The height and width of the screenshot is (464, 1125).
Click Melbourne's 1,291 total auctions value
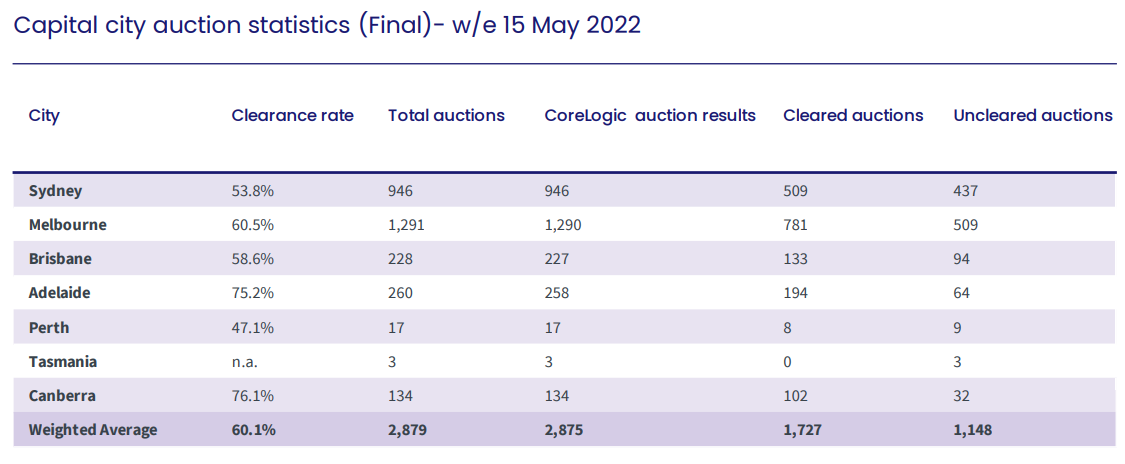pyautogui.click(x=406, y=224)
